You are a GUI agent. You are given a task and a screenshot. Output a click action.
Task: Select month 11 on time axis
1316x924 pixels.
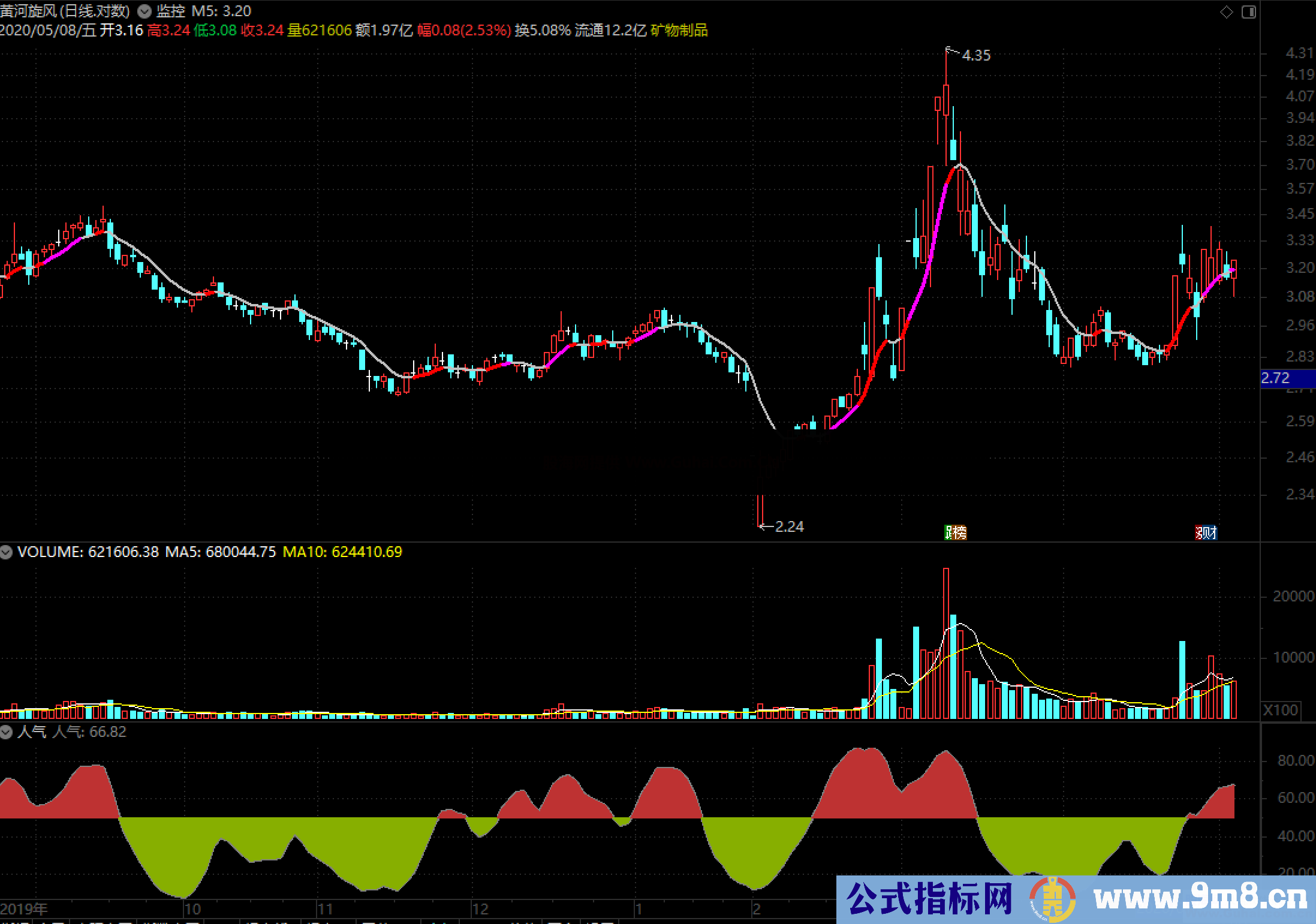[324, 909]
